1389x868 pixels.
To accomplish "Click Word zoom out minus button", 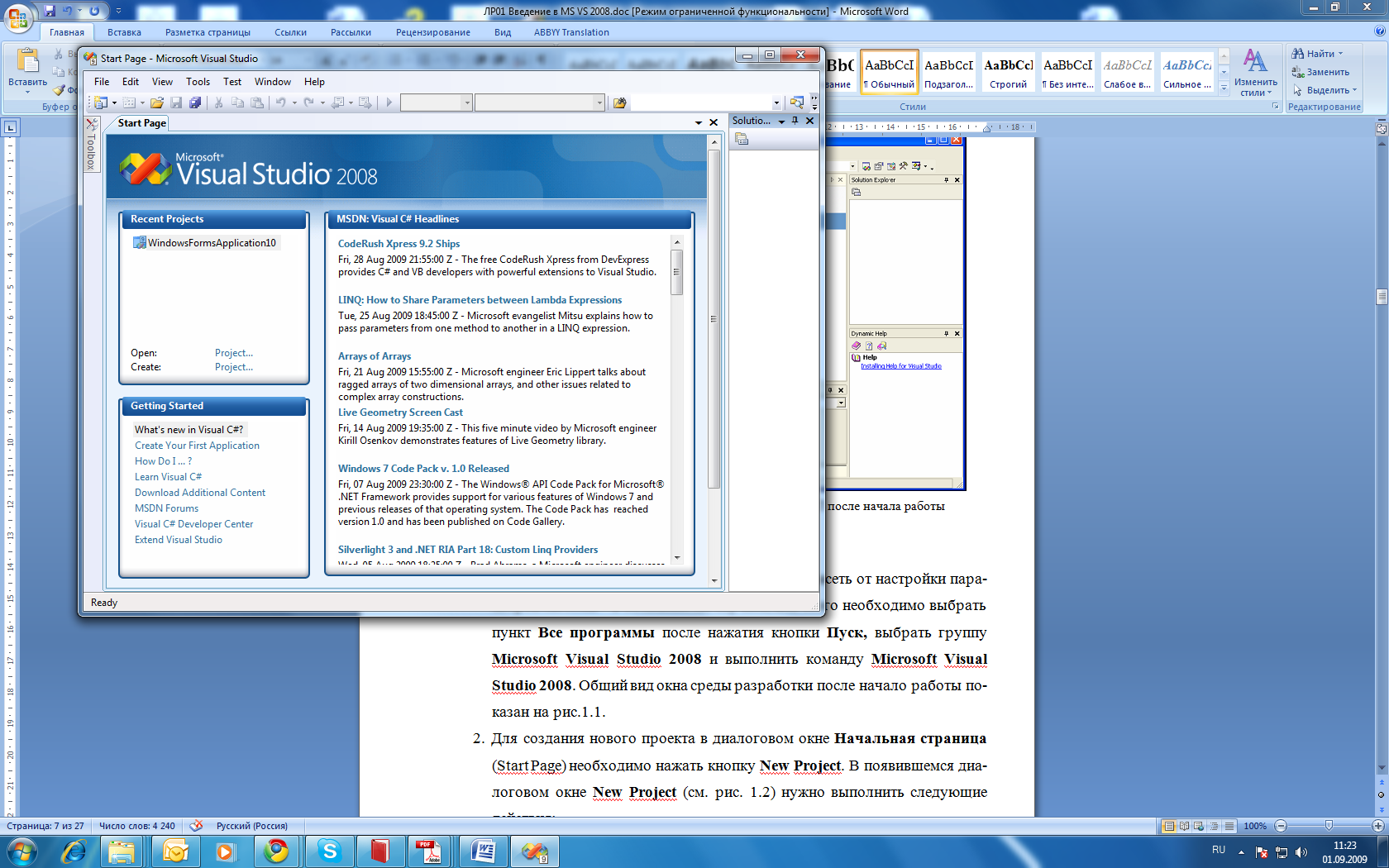I will [x=1281, y=826].
